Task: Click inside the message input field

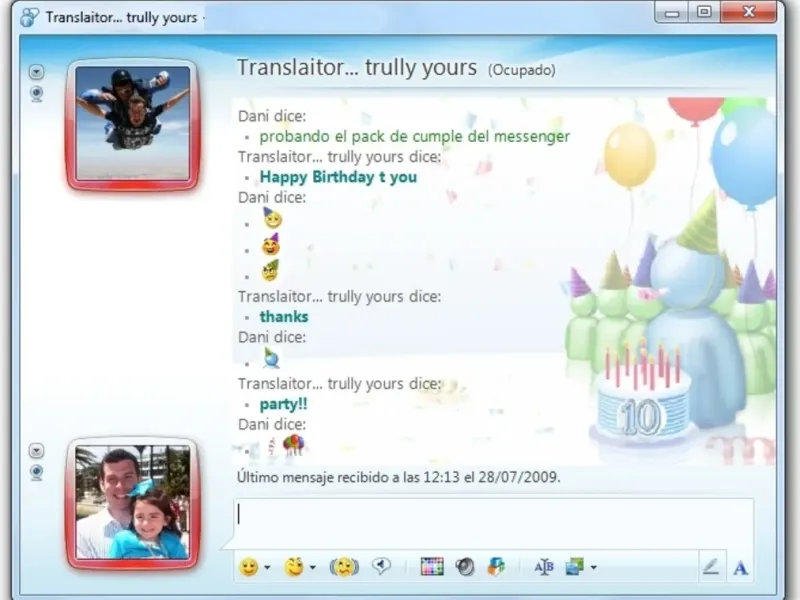Action: pyautogui.click(x=493, y=523)
